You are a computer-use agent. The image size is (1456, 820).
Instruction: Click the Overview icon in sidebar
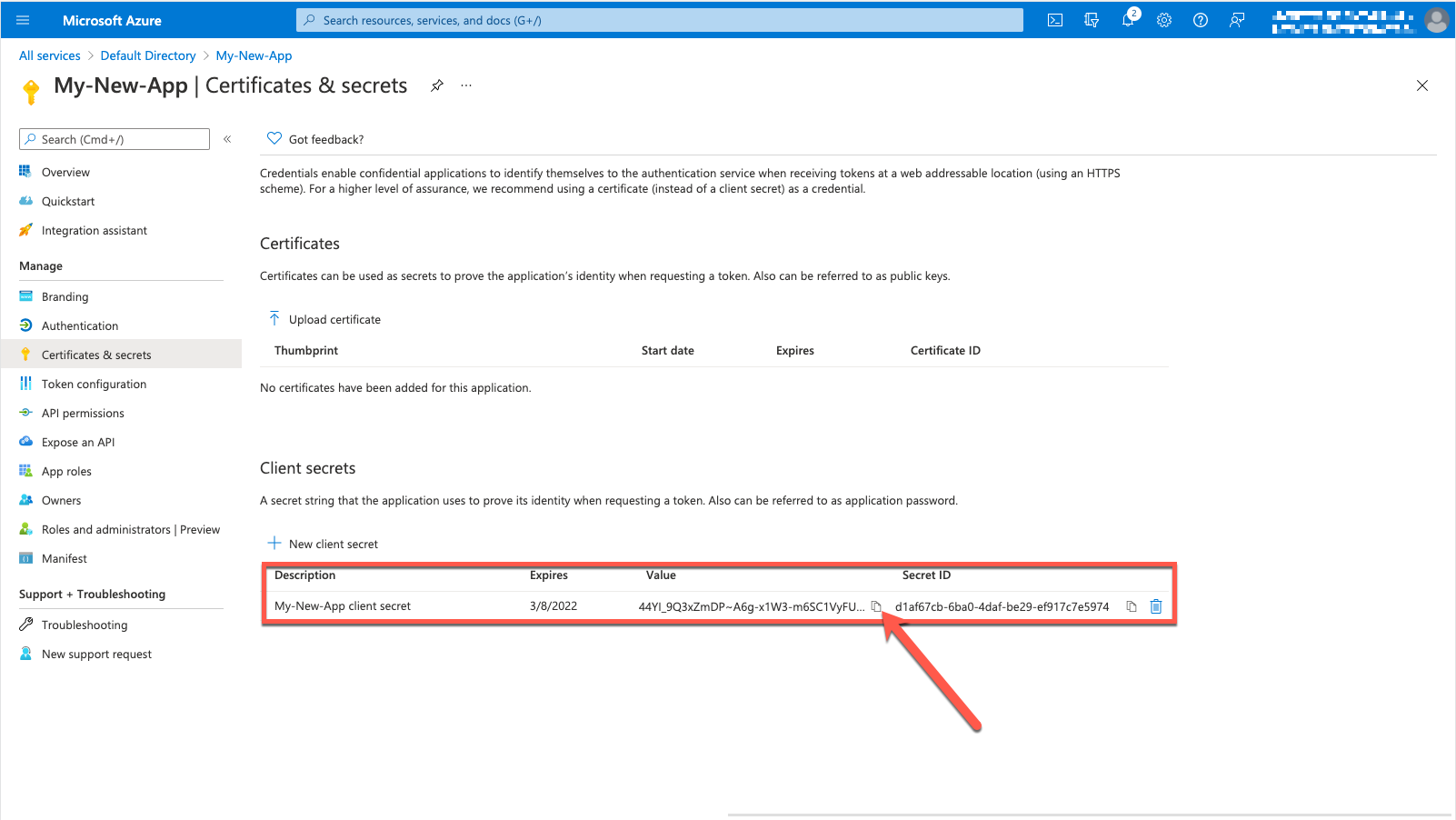pos(25,171)
